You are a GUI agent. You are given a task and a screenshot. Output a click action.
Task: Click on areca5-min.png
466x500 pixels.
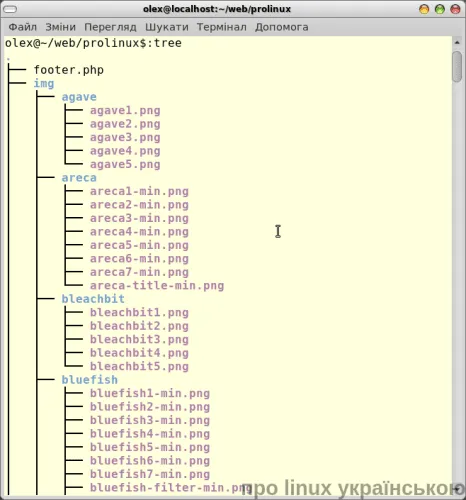(x=139, y=245)
